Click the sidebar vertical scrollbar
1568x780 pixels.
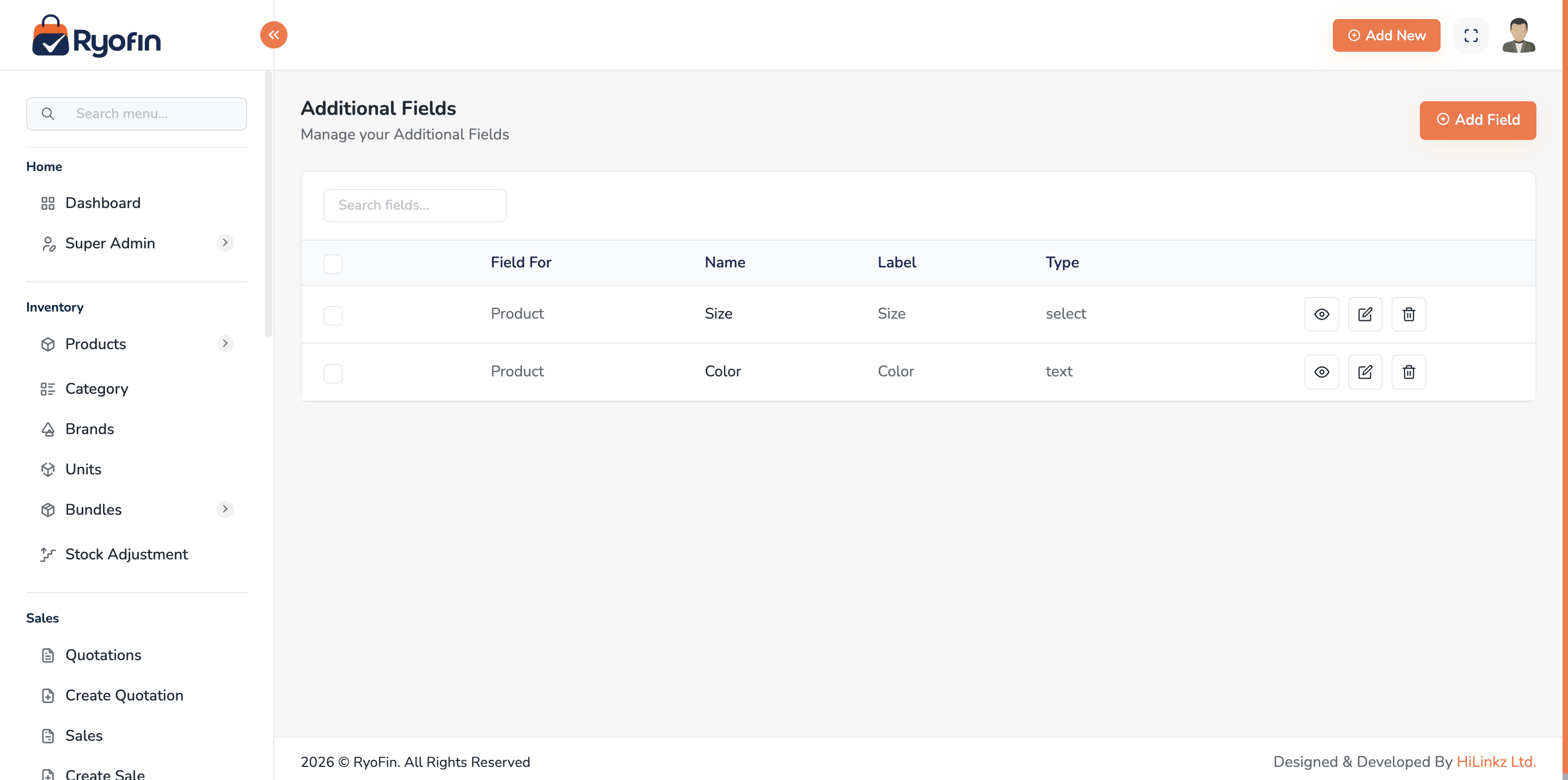click(268, 204)
